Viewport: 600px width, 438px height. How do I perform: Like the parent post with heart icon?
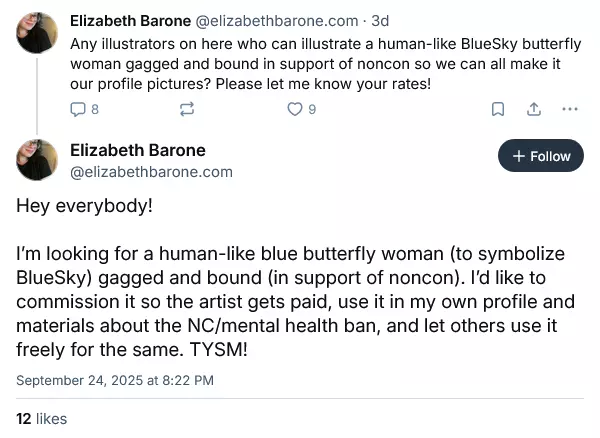(x=295, y=109)
